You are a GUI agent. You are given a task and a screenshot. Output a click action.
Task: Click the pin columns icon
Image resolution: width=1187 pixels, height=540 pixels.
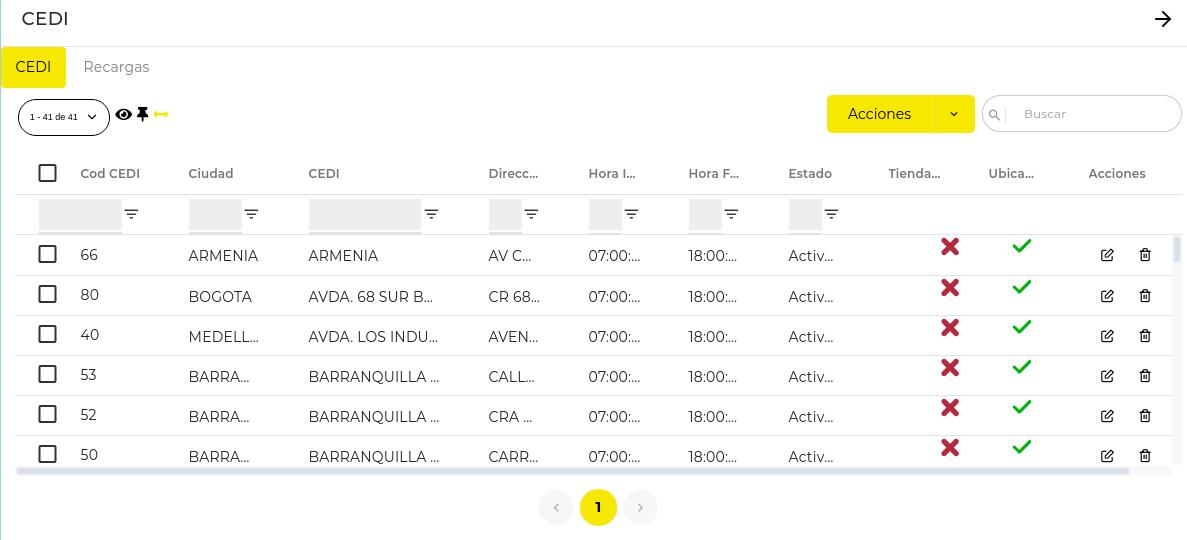(142, 114)
